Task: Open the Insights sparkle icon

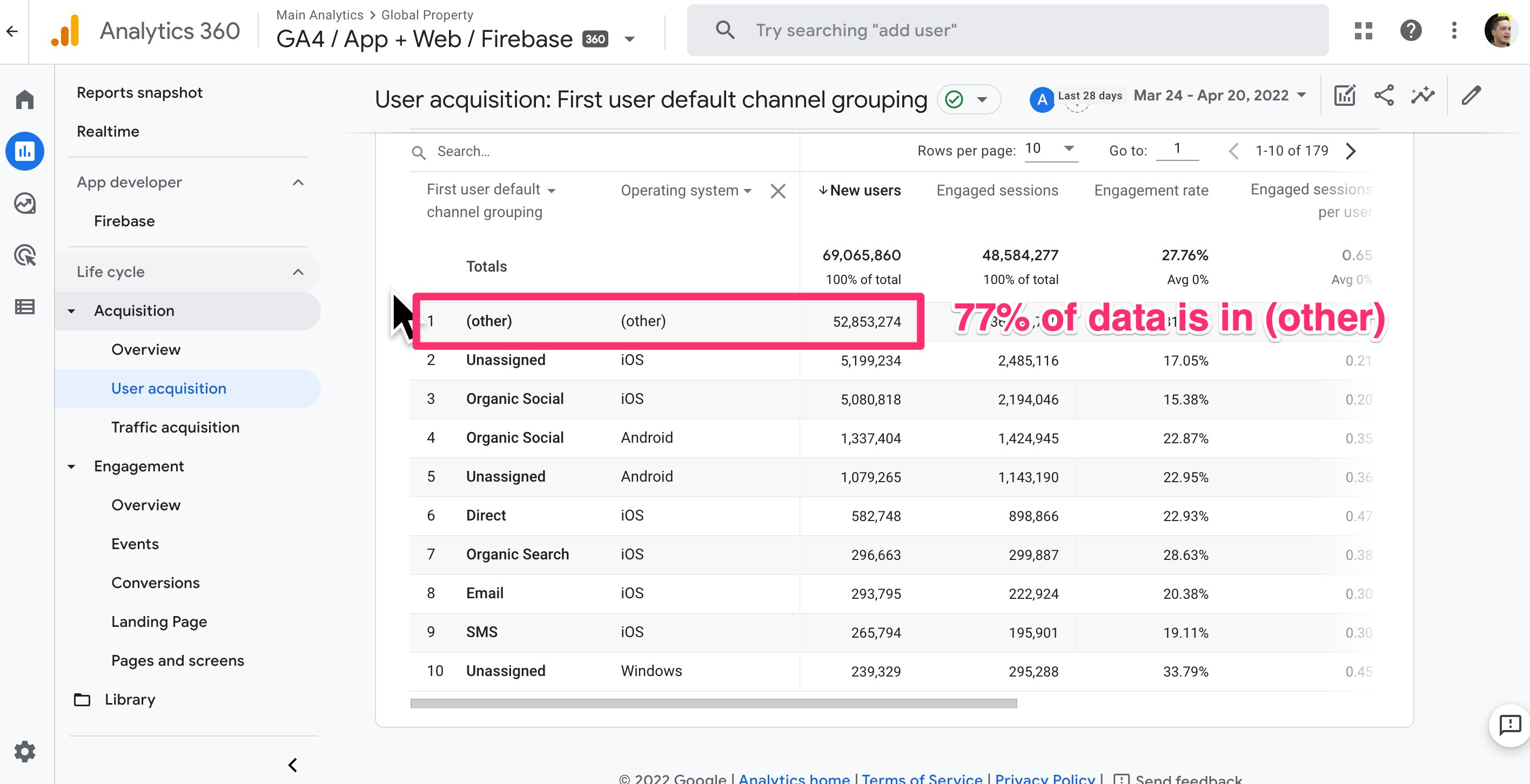Action: tap(1422, 95)
